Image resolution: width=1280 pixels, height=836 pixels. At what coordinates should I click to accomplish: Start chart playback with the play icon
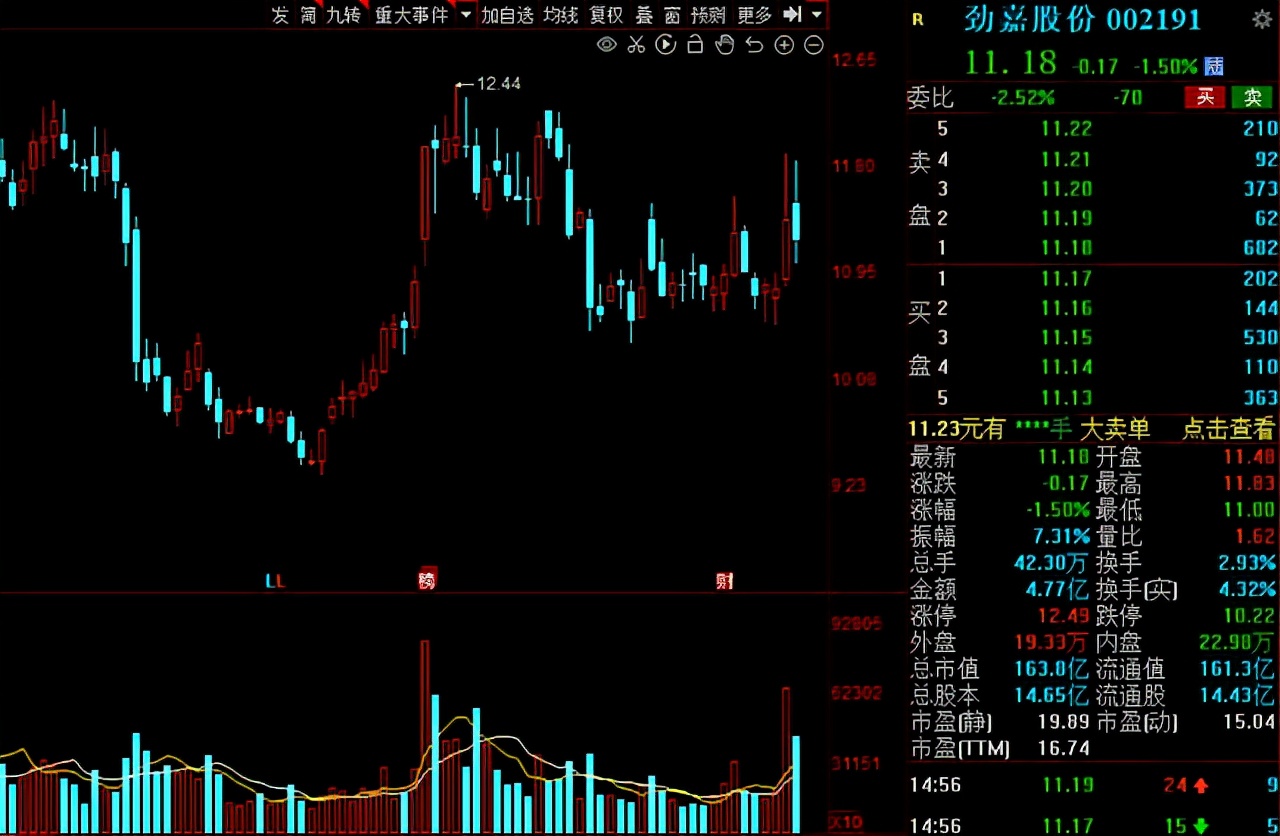pyautogui.click(x=666, y=45)
